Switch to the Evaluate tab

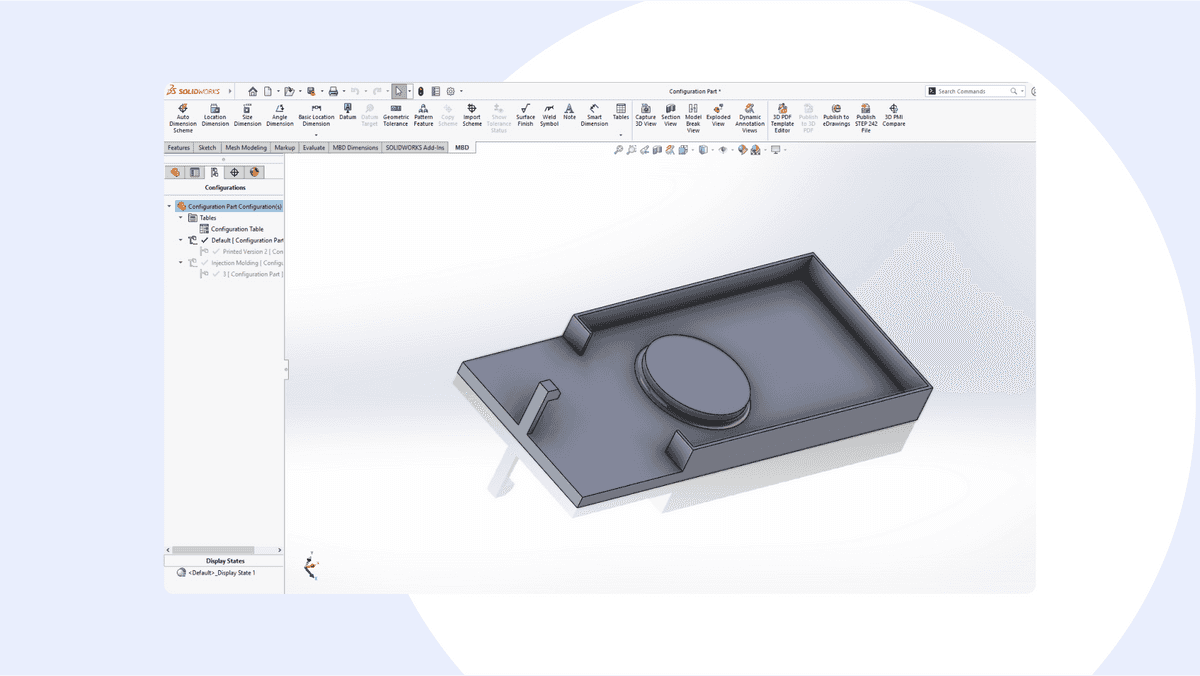pos(314,148)
